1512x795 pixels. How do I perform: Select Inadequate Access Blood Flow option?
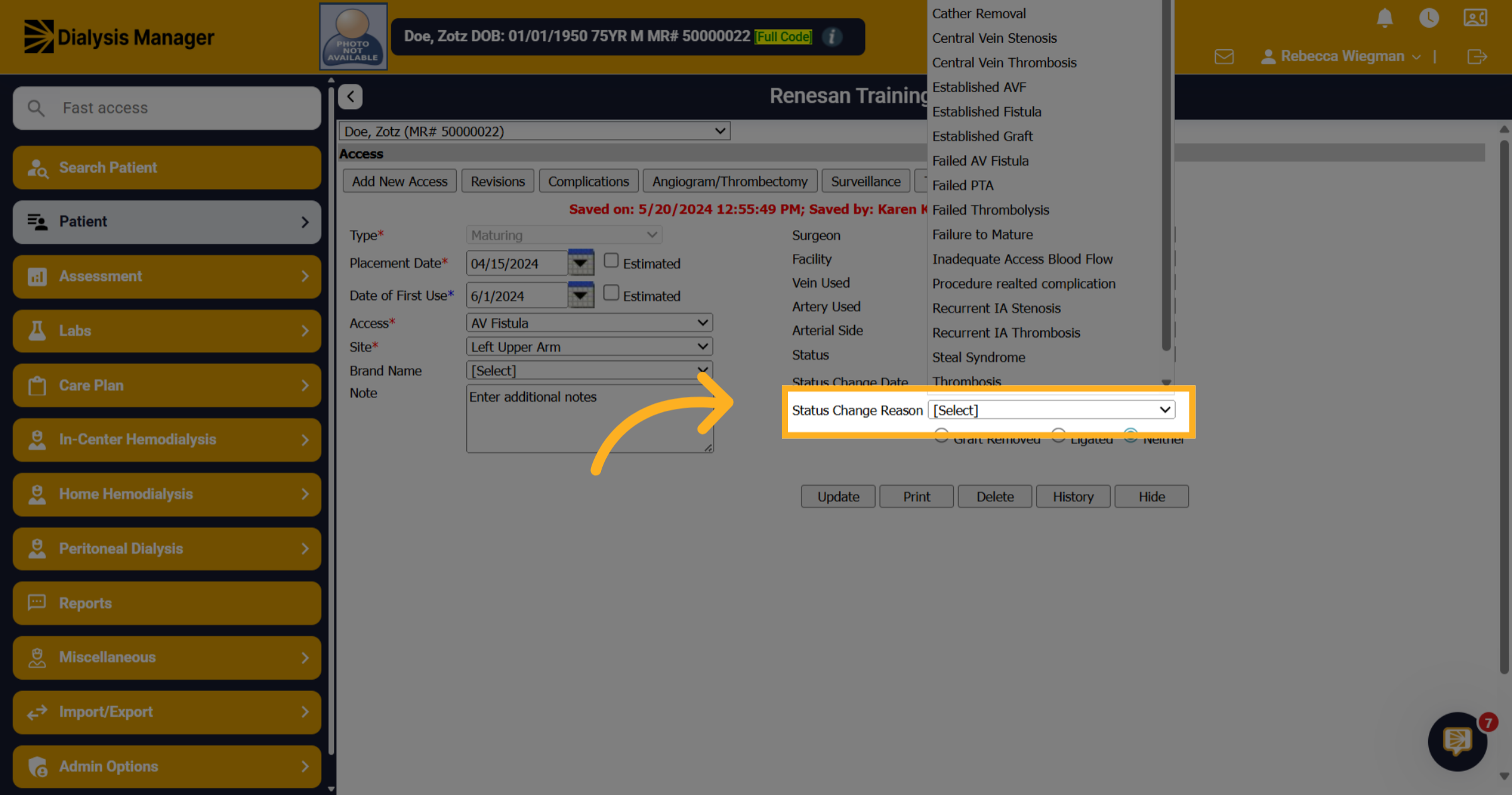pos(1022,259)
